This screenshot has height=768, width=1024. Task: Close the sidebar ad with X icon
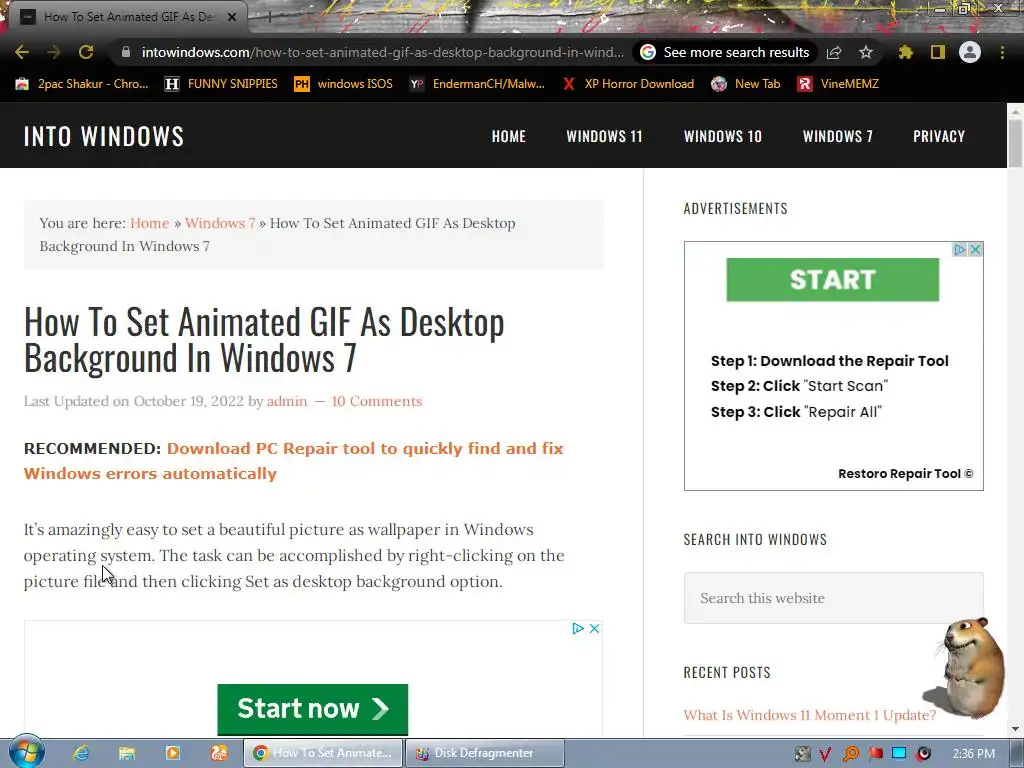(x=976, y=249)
